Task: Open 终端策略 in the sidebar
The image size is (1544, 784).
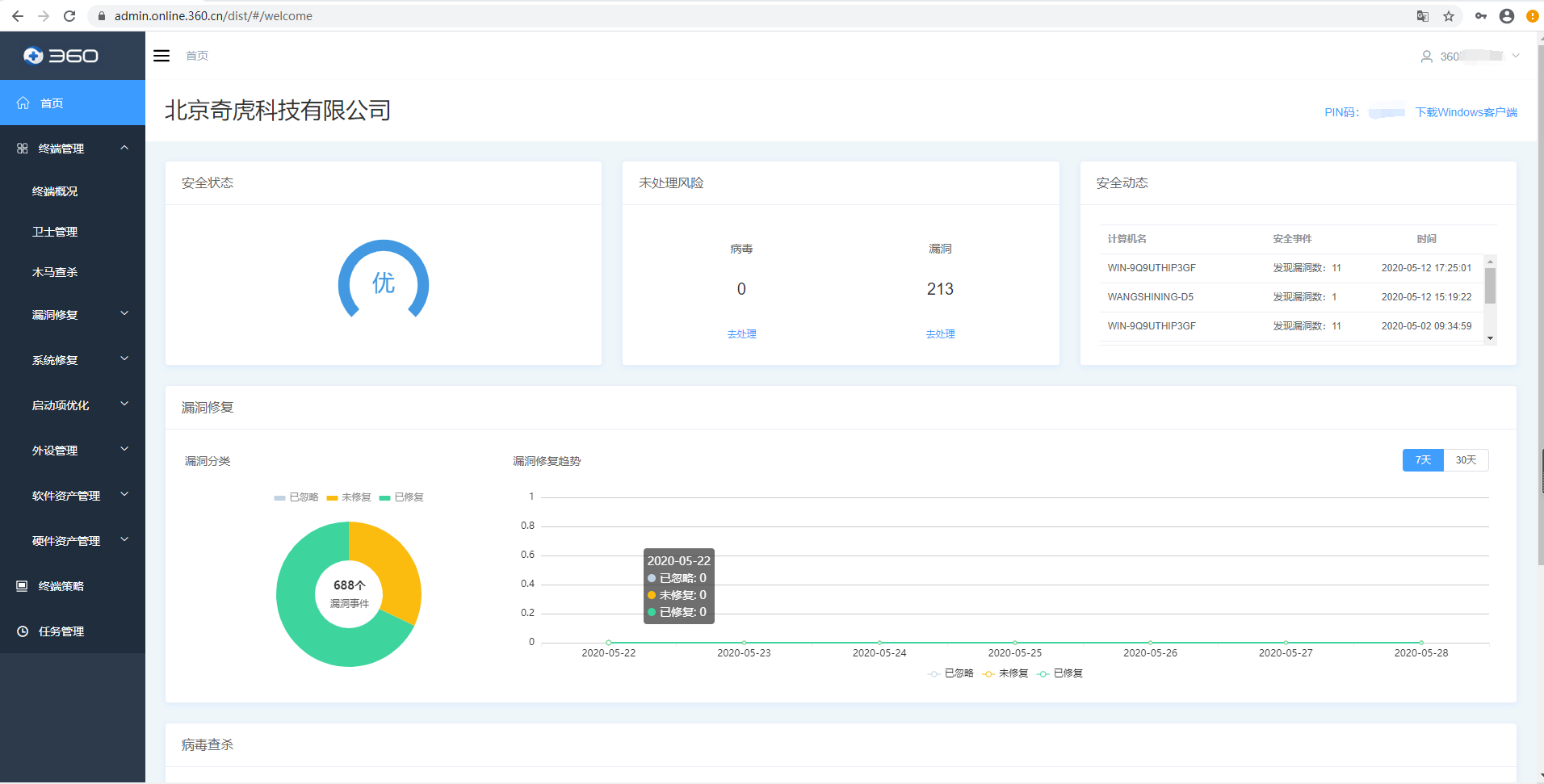Action: [61, 586]
